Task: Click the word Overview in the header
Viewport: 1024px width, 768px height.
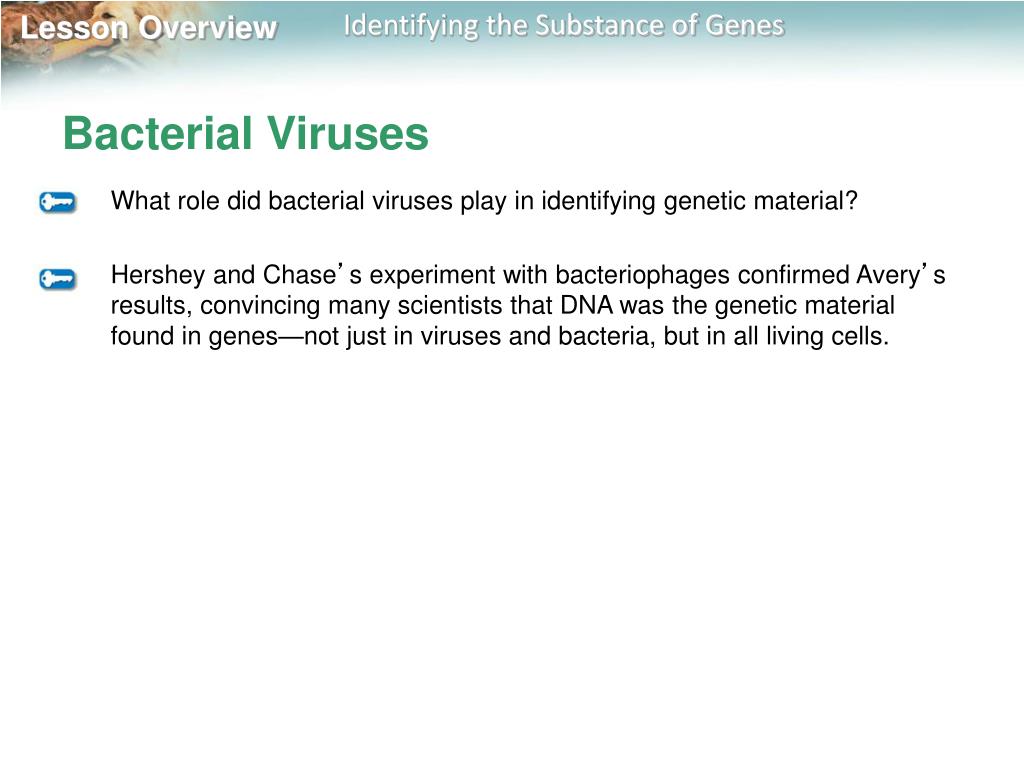Action: 208,28
